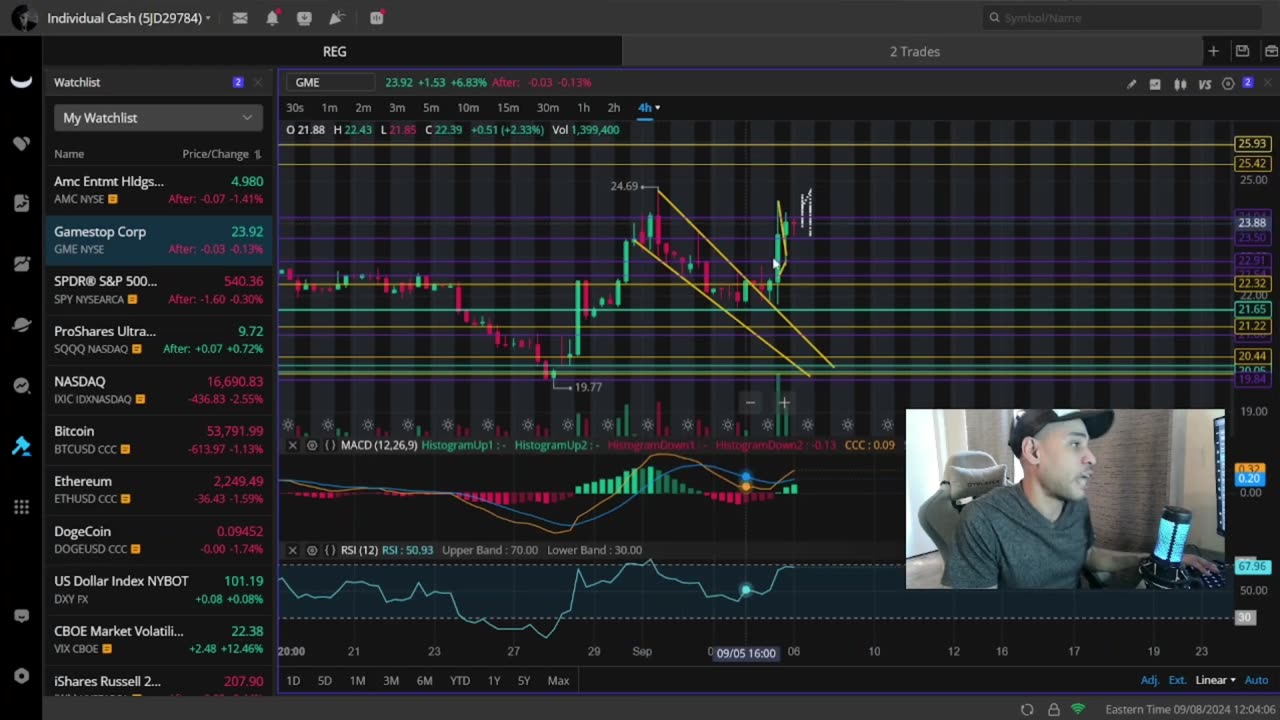Open sidebar settings gear at the bottom
The height and width of the screenshot is (720, 1280).
point(21,677)
